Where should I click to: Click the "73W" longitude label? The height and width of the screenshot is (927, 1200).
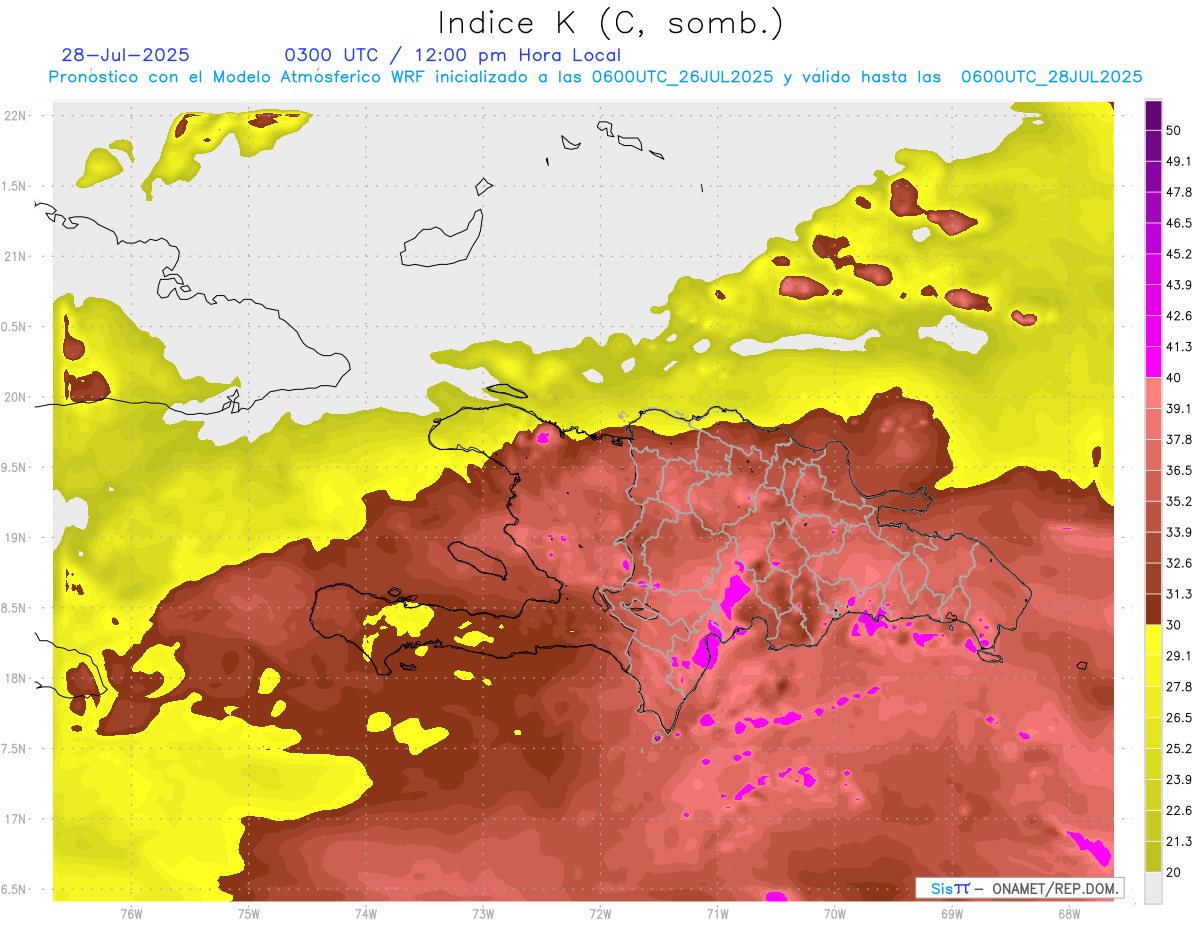483,913
